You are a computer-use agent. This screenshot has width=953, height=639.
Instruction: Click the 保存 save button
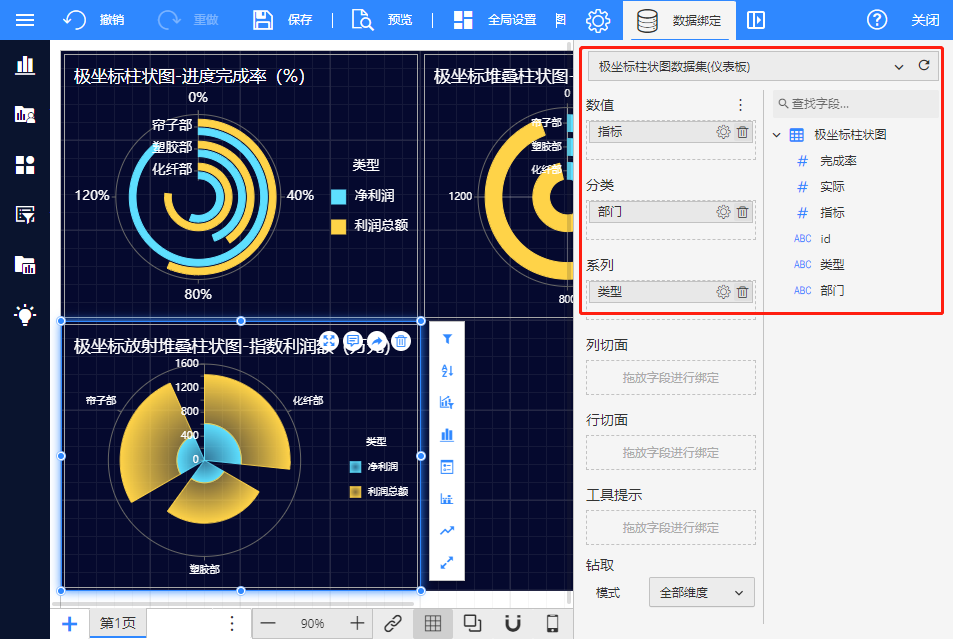(x=283, y=20)
